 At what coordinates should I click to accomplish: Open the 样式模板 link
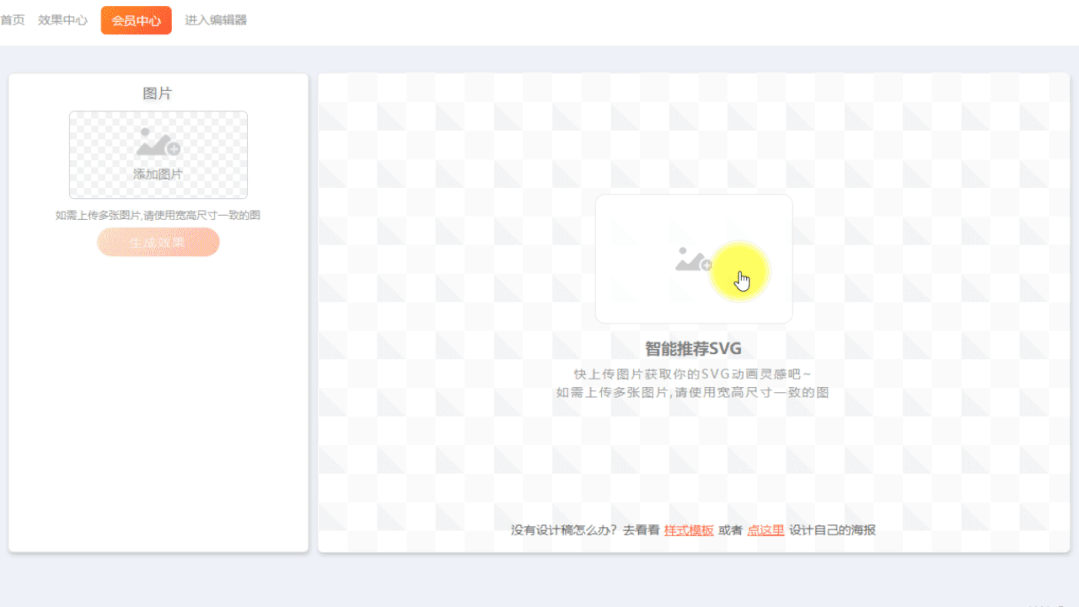(x=688, y=530)
